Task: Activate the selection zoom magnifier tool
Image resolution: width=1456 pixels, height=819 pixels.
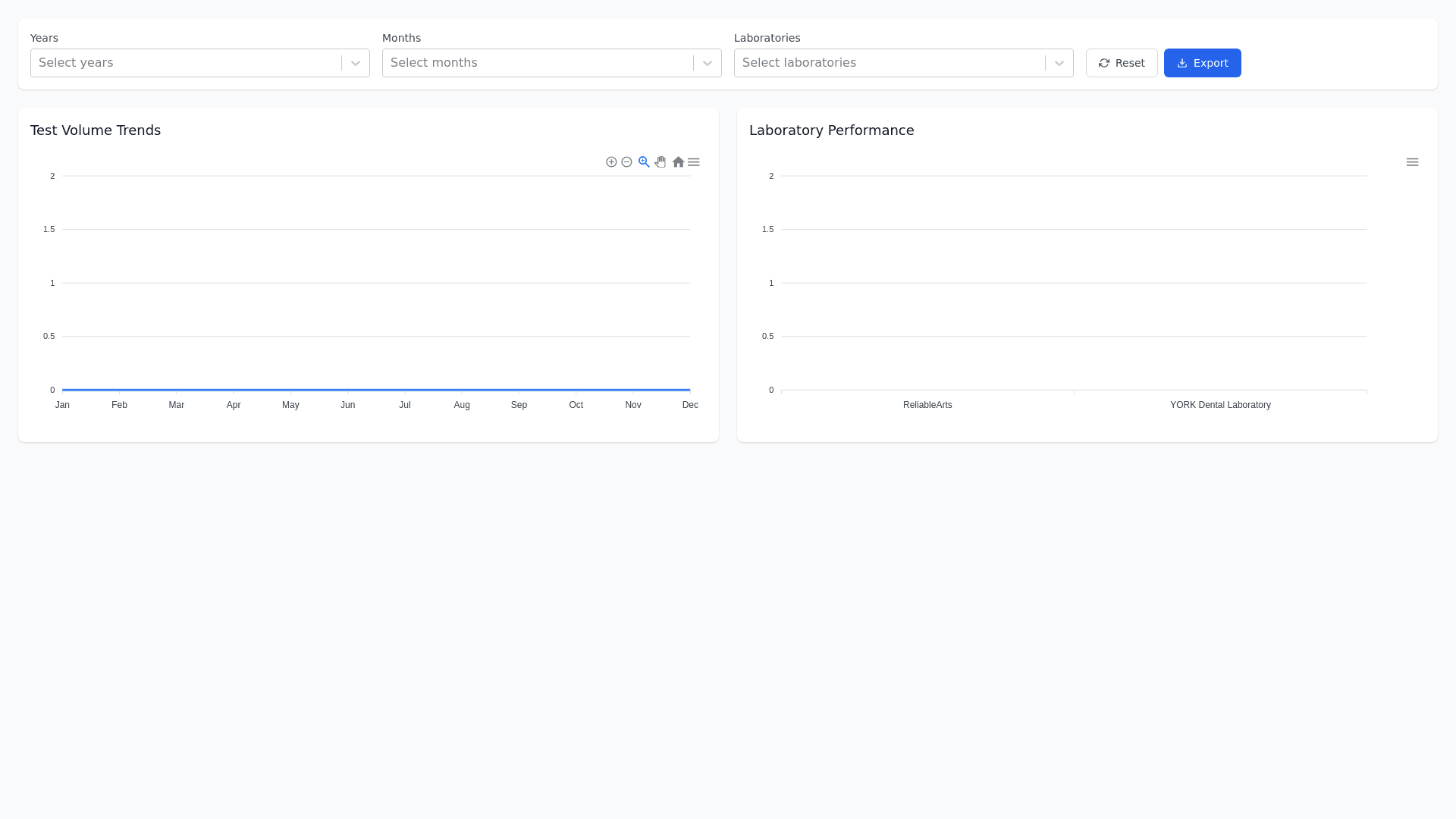Action: 644,162
